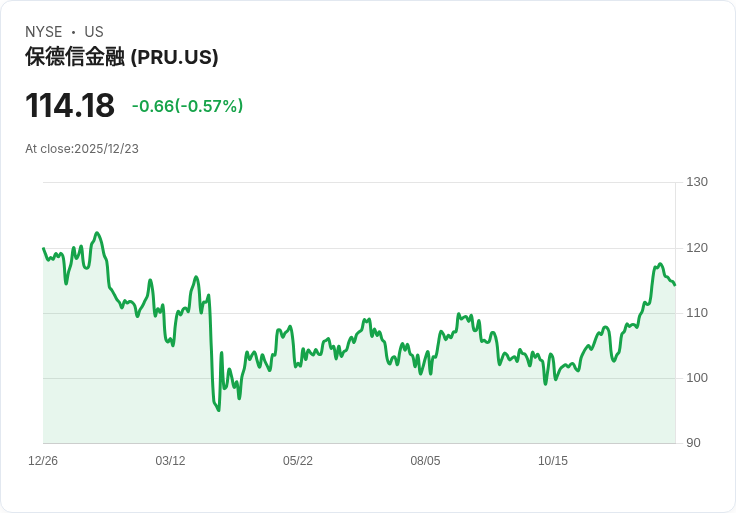This screenshot has width=736, height=513.
Task: Click the chart's lowest trough in April
Action: click(x=219, y=411)
